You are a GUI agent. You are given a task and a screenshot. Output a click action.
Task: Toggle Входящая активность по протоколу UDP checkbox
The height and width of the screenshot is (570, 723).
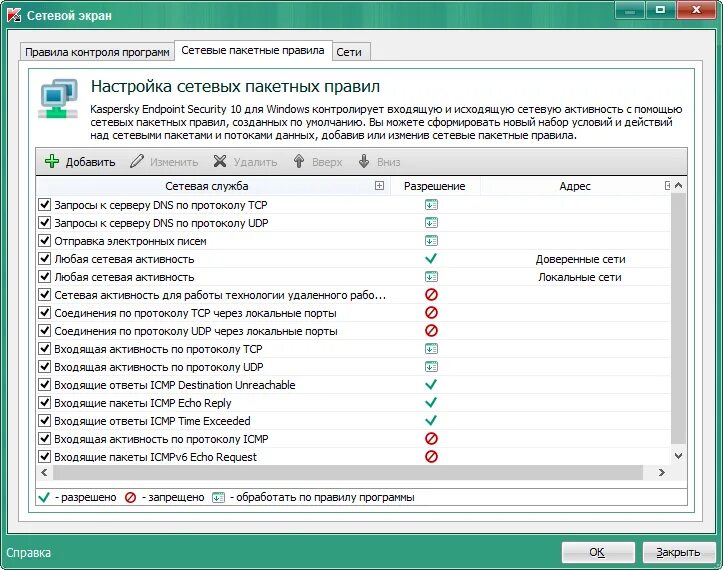pyautogui.click(x=44, y=366)
